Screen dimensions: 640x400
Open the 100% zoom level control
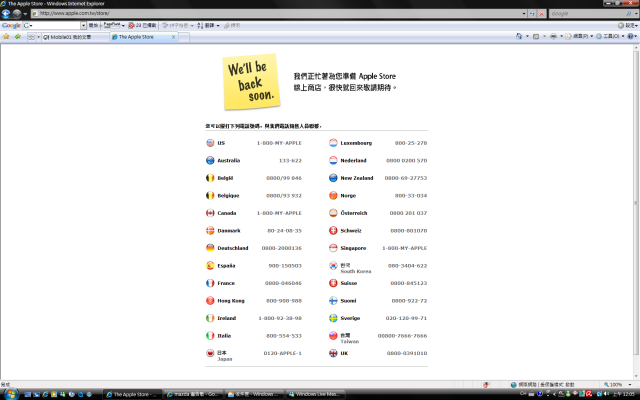[x=619, y=384]
